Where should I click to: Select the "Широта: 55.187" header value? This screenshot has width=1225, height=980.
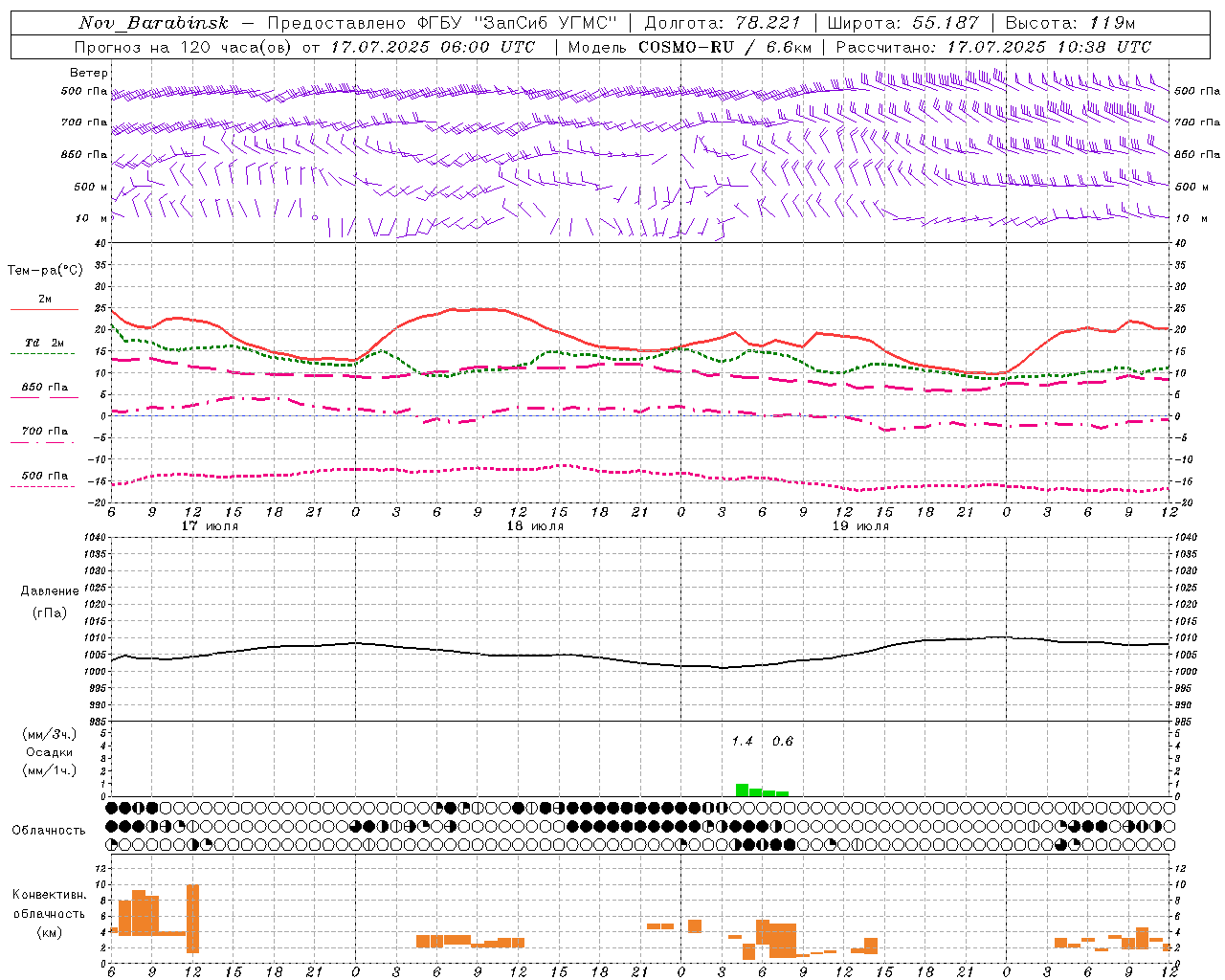[x=902, y=23]
